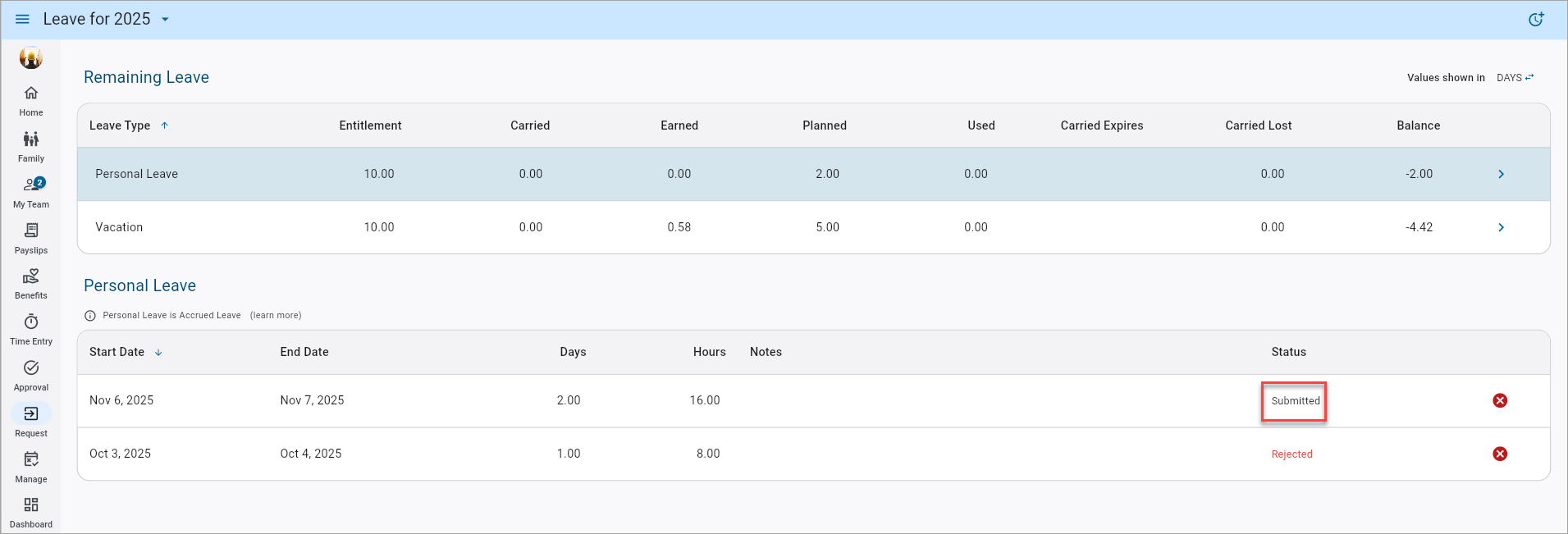Click the Home icon in sidebar
Screen dimensions: 1568x534
[x=31, y=93]
